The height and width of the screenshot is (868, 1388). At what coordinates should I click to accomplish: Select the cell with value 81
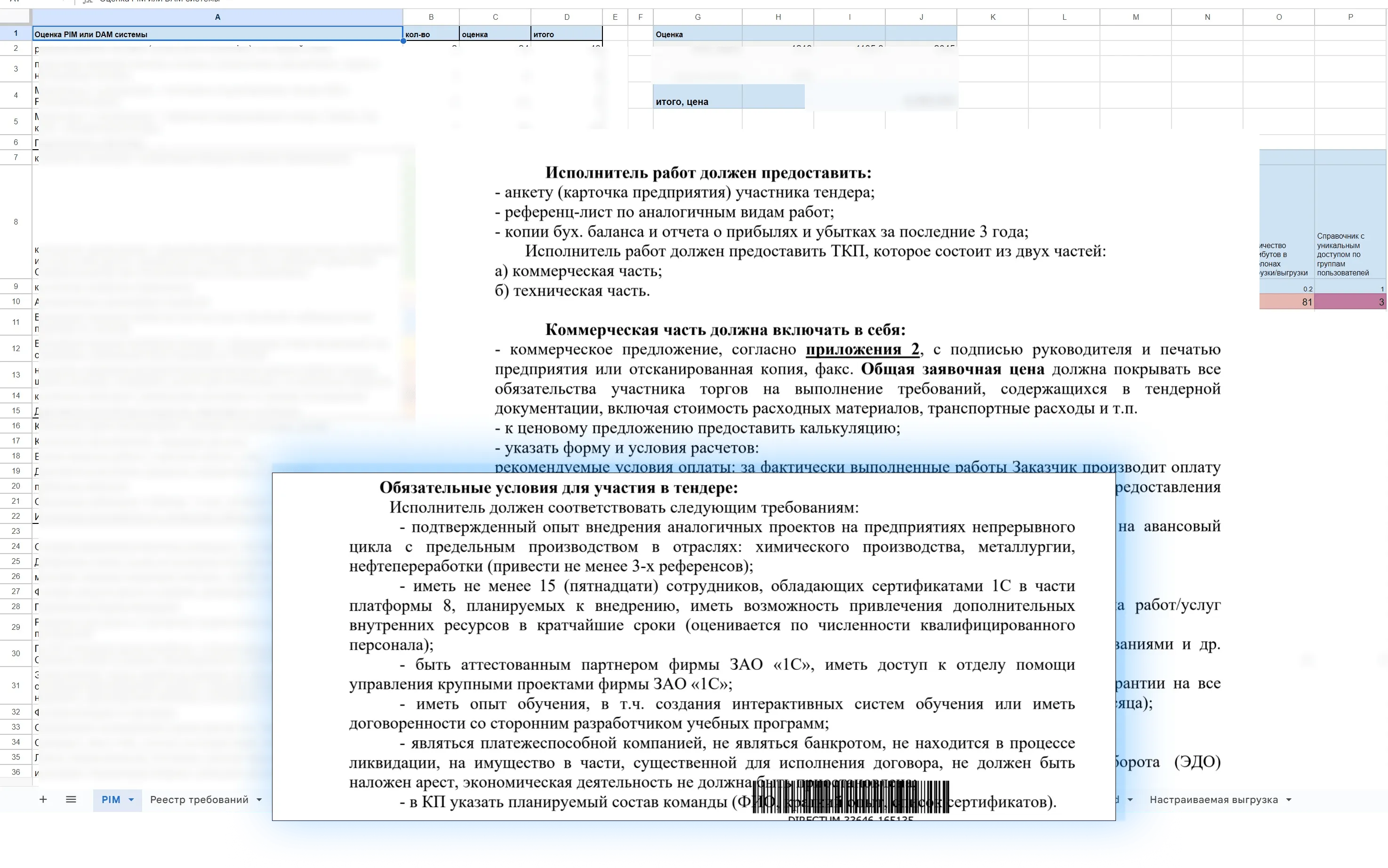point(1287,302)
